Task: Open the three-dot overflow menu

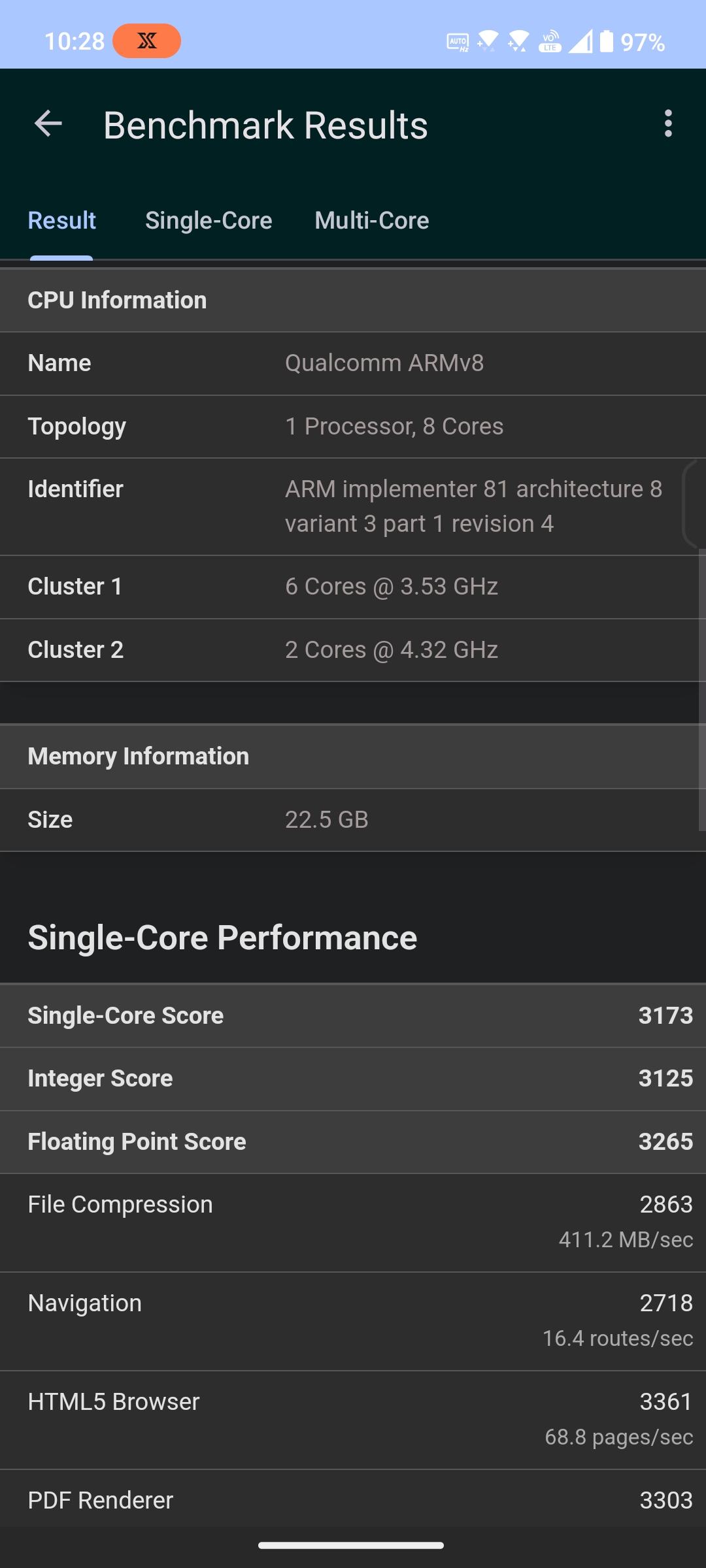Action: pyautogui.click(x=667, y=123)
